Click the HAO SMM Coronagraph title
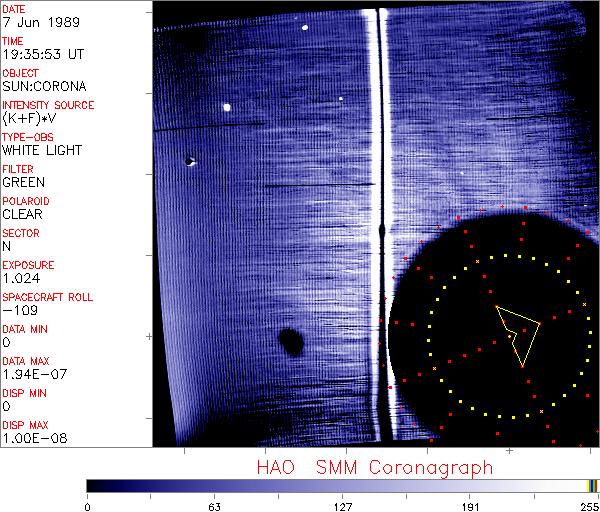This screenshot has width=600, height=512. (x=375, y=467)
